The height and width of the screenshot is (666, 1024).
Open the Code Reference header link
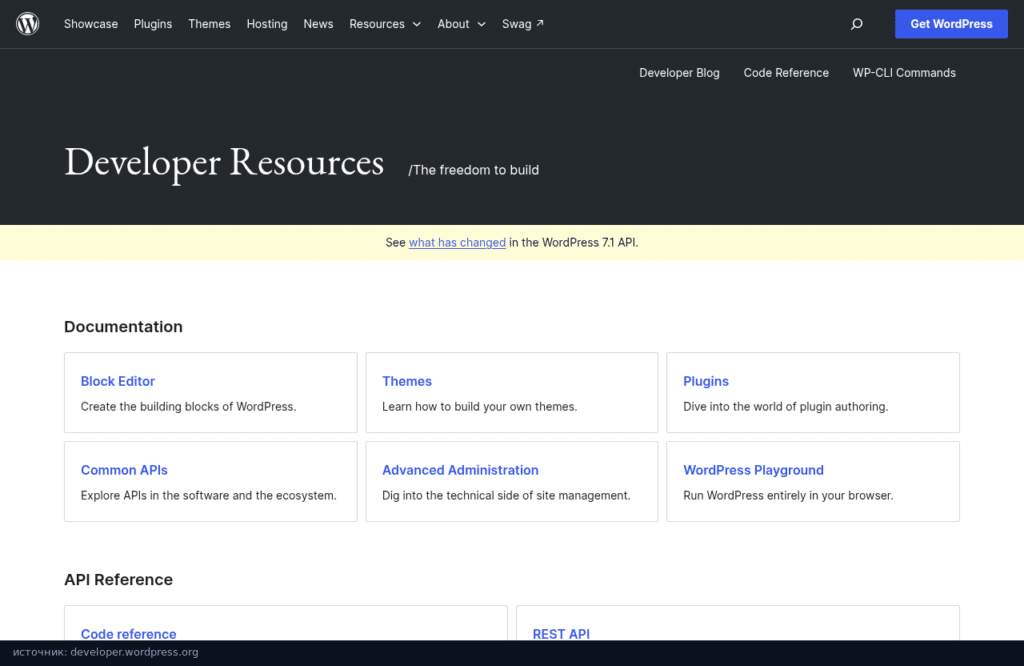(786, 73)
